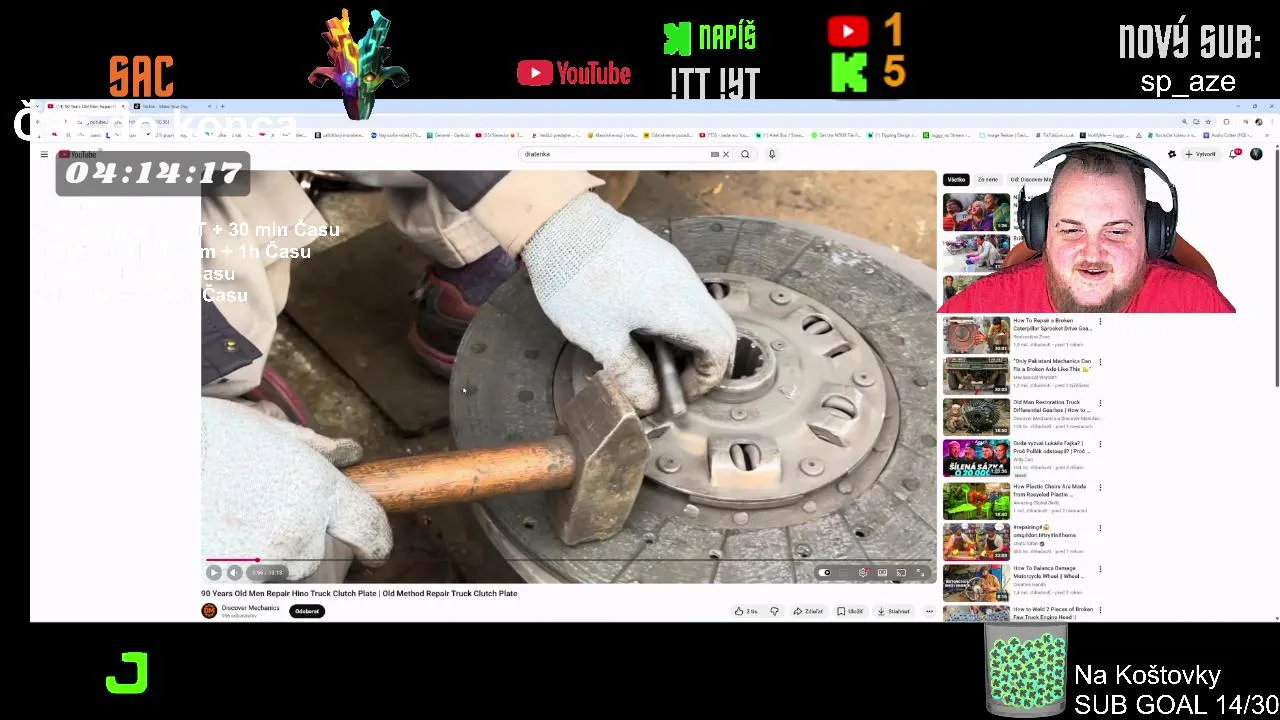Save the video via Uložiť
The width and height of the screenshot is (1280, 720).
tap(850, 611)
